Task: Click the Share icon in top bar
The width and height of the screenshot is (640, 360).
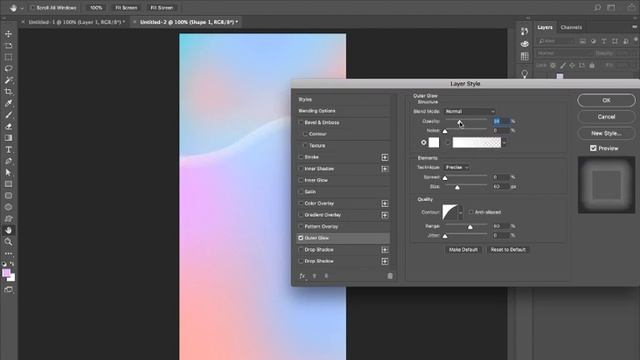Action: coord(632,7)
